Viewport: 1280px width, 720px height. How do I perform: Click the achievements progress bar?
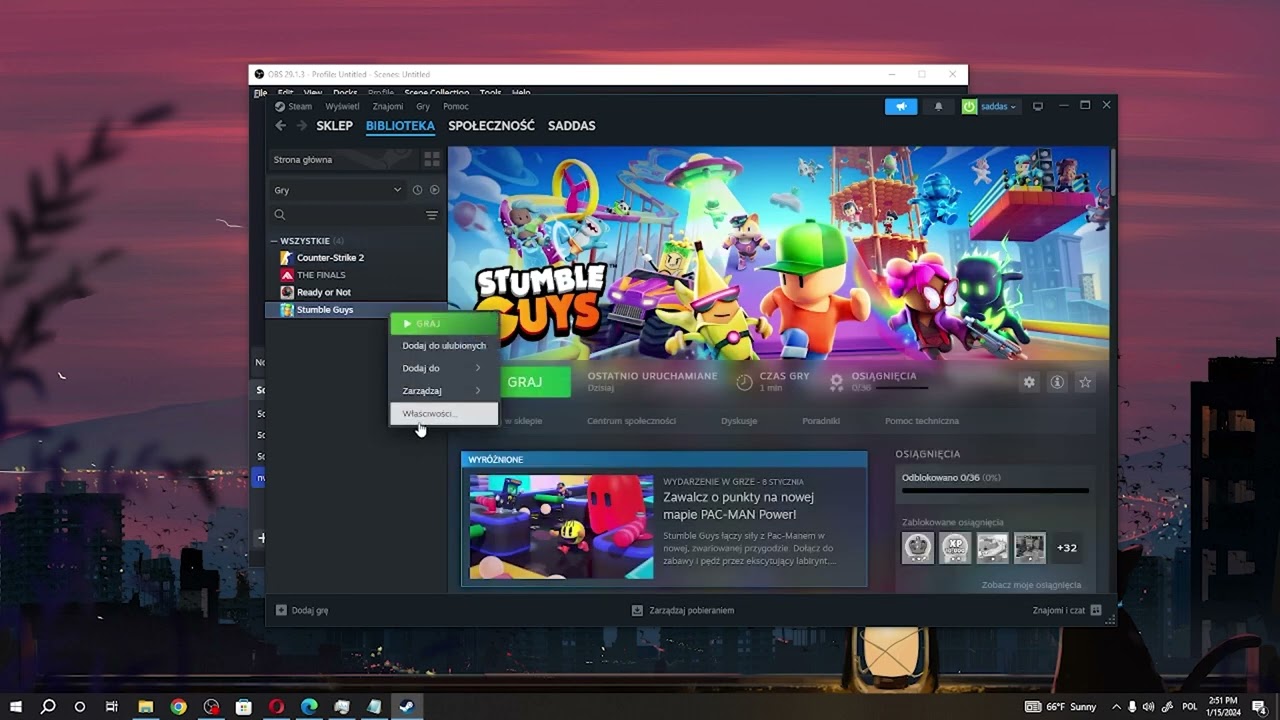tap(995, 491)
